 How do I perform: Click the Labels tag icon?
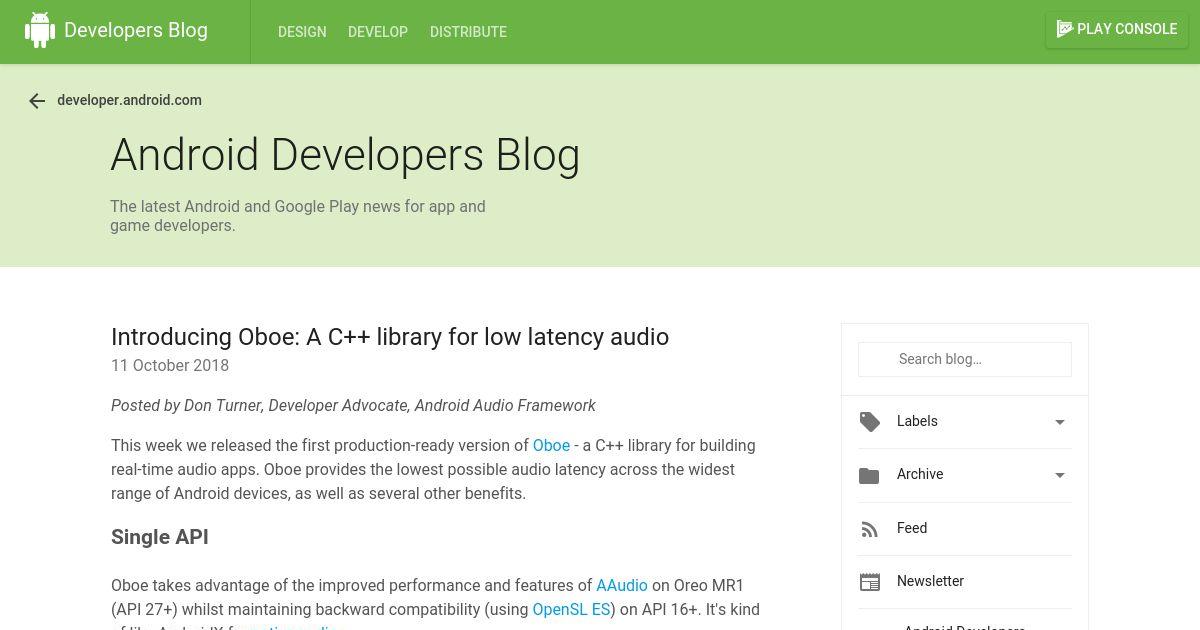pos(870,422)
